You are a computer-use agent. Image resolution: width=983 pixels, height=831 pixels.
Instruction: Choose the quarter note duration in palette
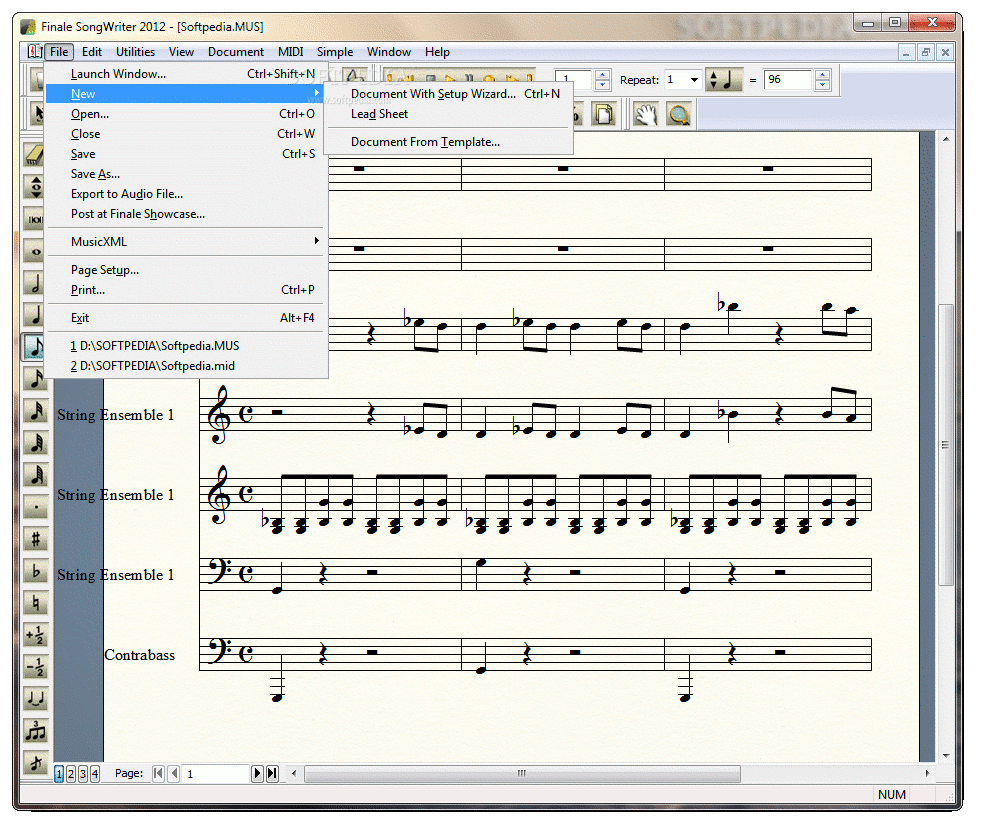[x=35, y=315]
